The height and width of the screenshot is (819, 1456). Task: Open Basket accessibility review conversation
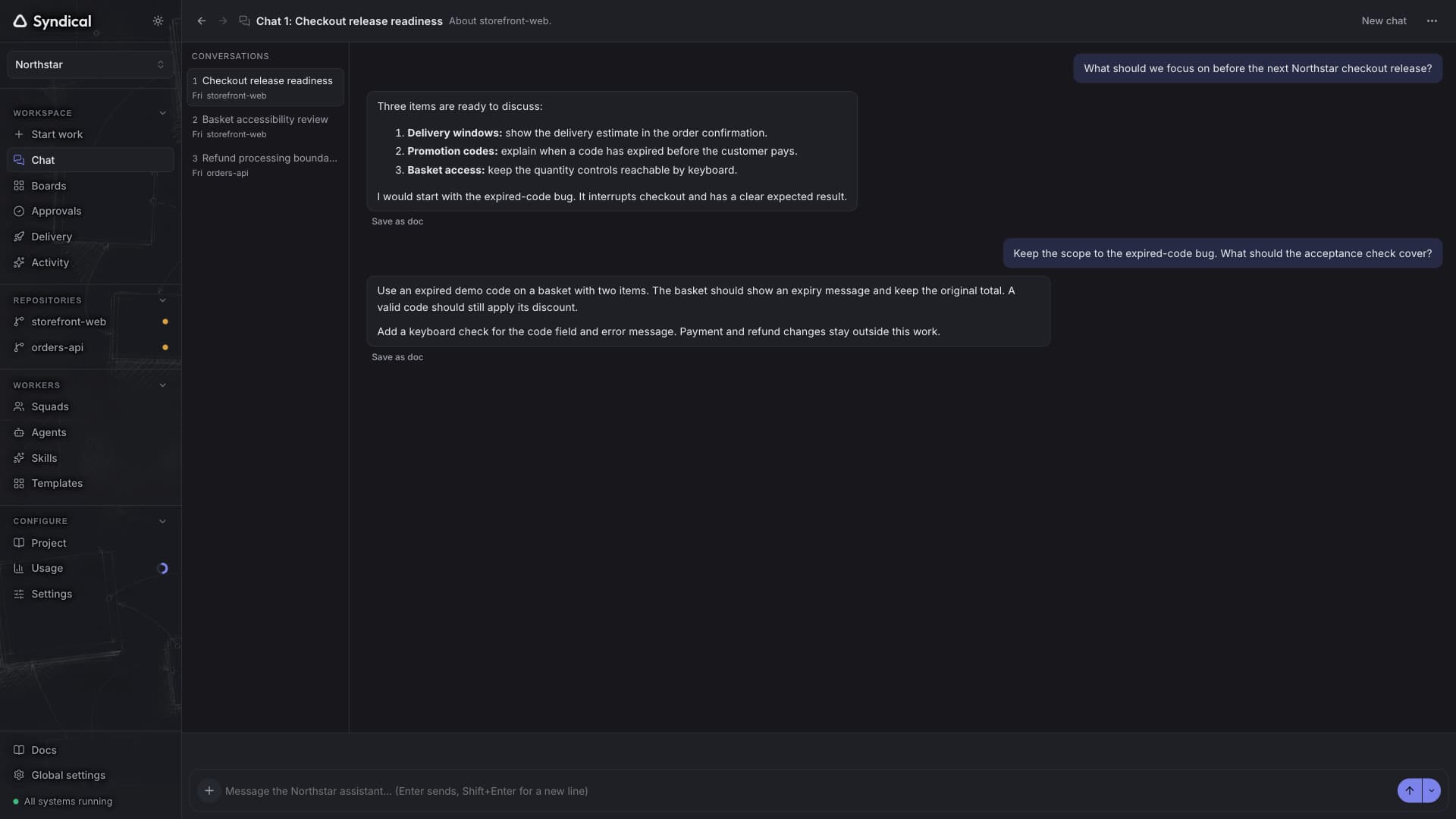click(x=265, y=126)
